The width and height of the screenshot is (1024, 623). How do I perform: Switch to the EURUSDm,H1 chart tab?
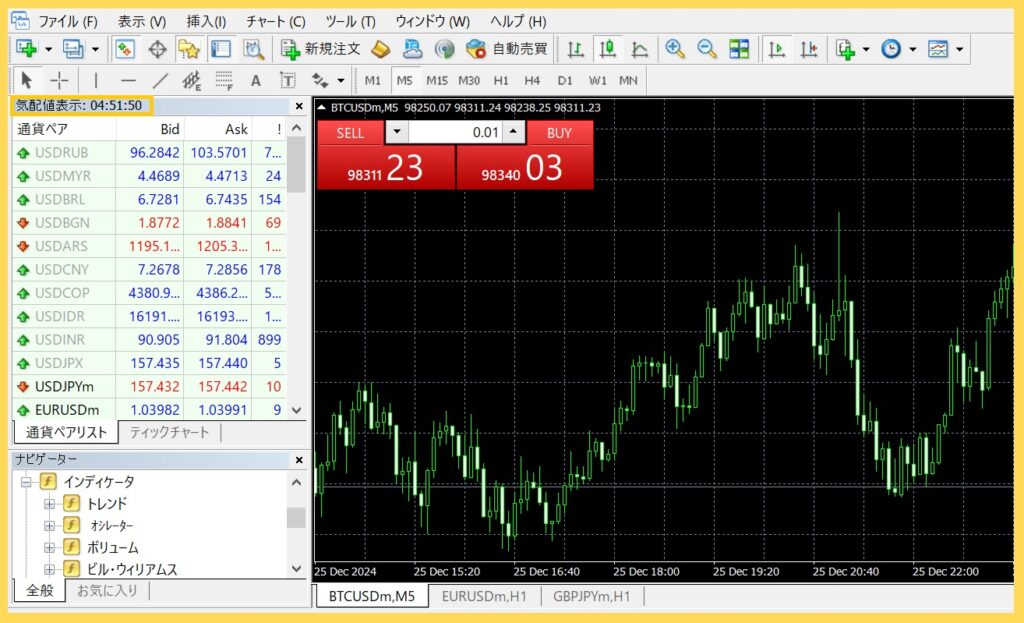point(485,597)
